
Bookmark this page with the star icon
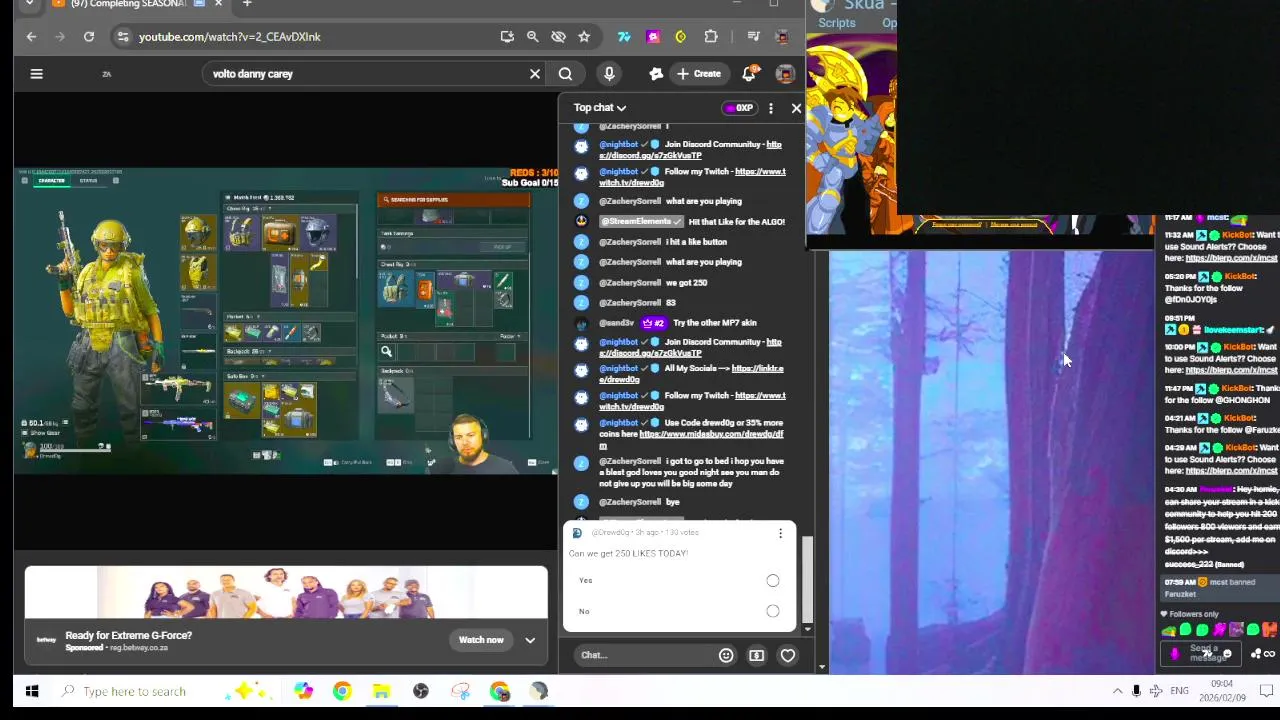pos(584,37)
